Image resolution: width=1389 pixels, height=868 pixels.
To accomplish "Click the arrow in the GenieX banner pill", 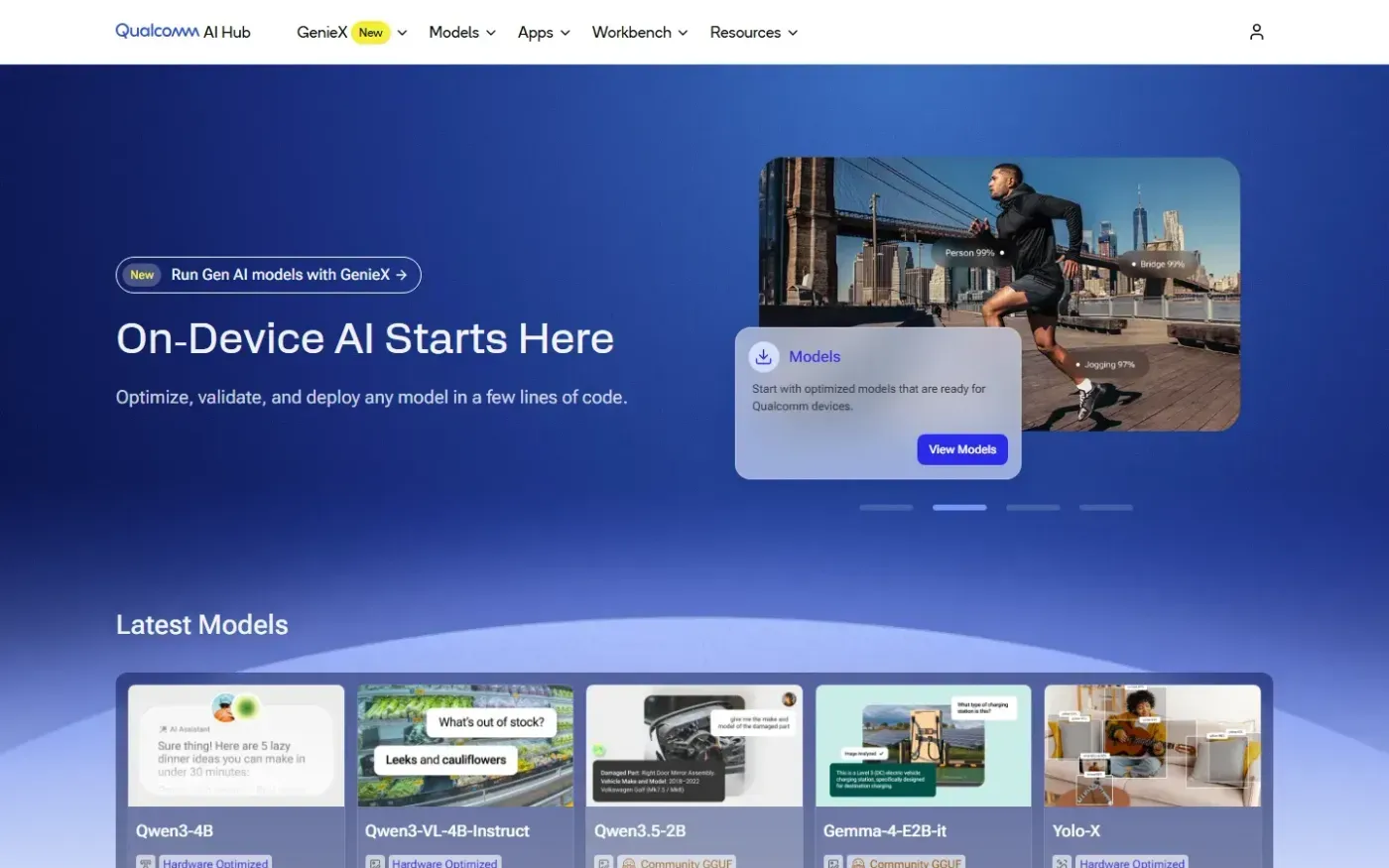I will pos(402,275).
